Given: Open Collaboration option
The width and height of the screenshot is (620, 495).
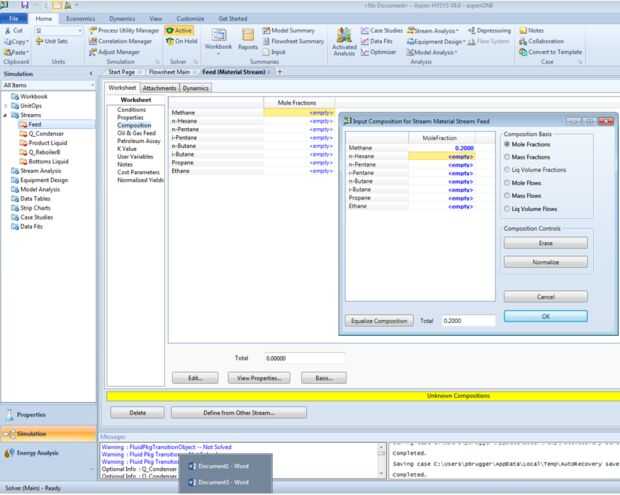Looking at the screenshot, I should [541, 41].
